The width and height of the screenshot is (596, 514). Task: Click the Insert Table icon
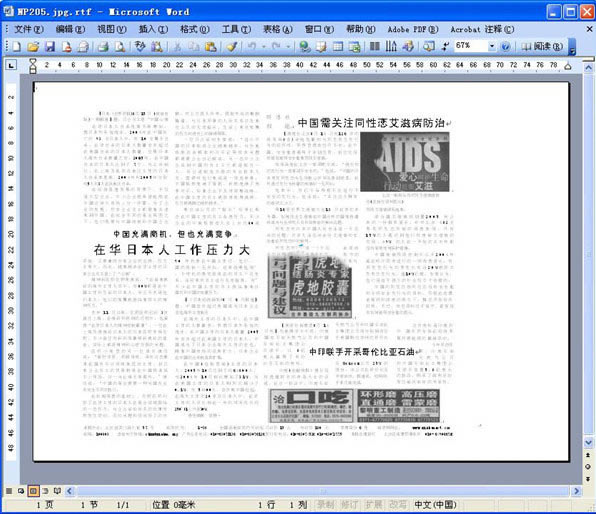click(338, 47)
